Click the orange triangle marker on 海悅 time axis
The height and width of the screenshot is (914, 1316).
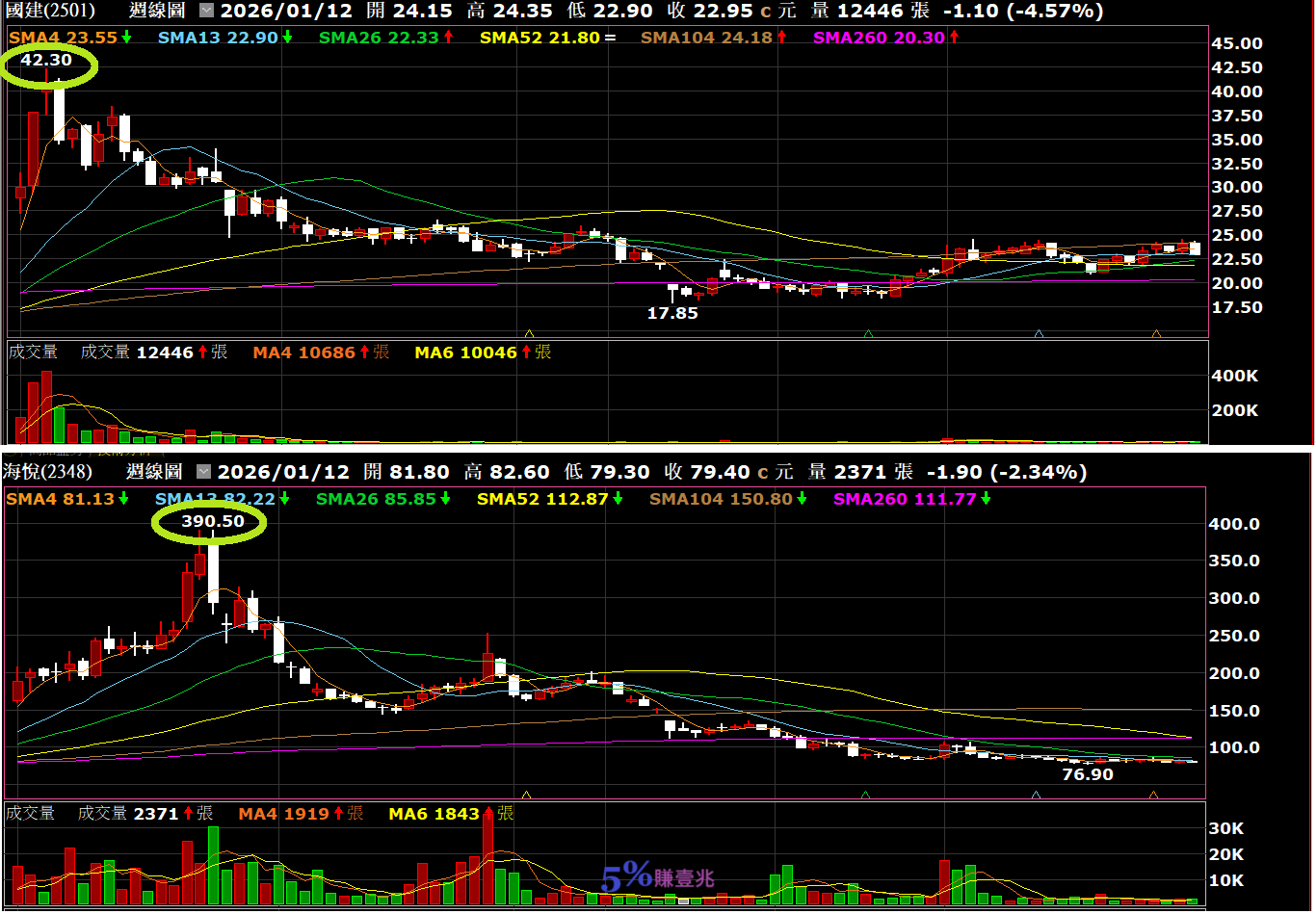point(1153,795)
